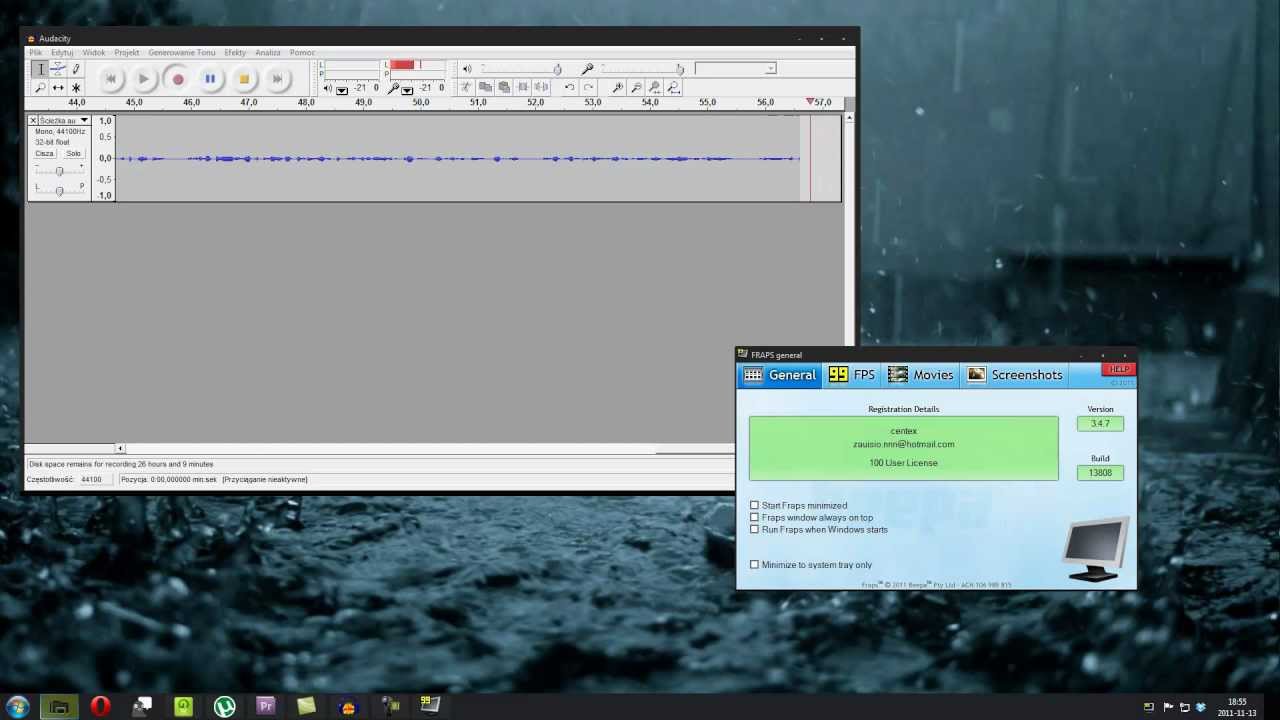Viewport: 1280px width, 720px height.
Task: Click the red Record button
Action: pyautogui.click(x=178, y=79)
